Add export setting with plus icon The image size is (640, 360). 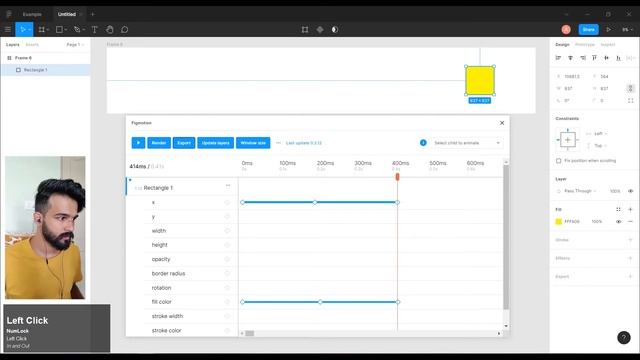click(x=631, y=277)
